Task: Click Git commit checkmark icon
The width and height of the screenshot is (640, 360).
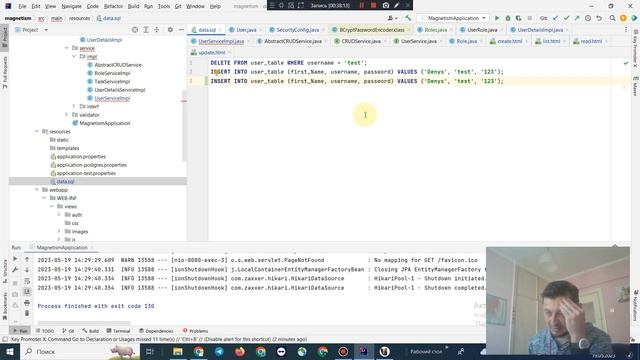Action: [566, 18]
